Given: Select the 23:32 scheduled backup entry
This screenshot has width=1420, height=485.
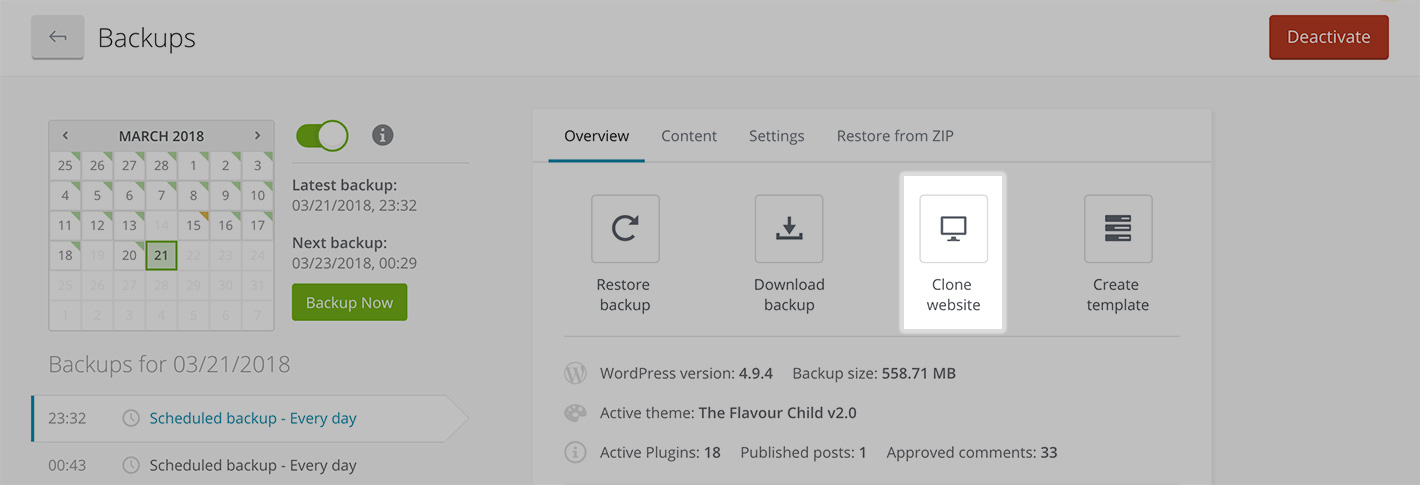Looking at the screenshot, I should pyautogui.click(x=252, y=418).
